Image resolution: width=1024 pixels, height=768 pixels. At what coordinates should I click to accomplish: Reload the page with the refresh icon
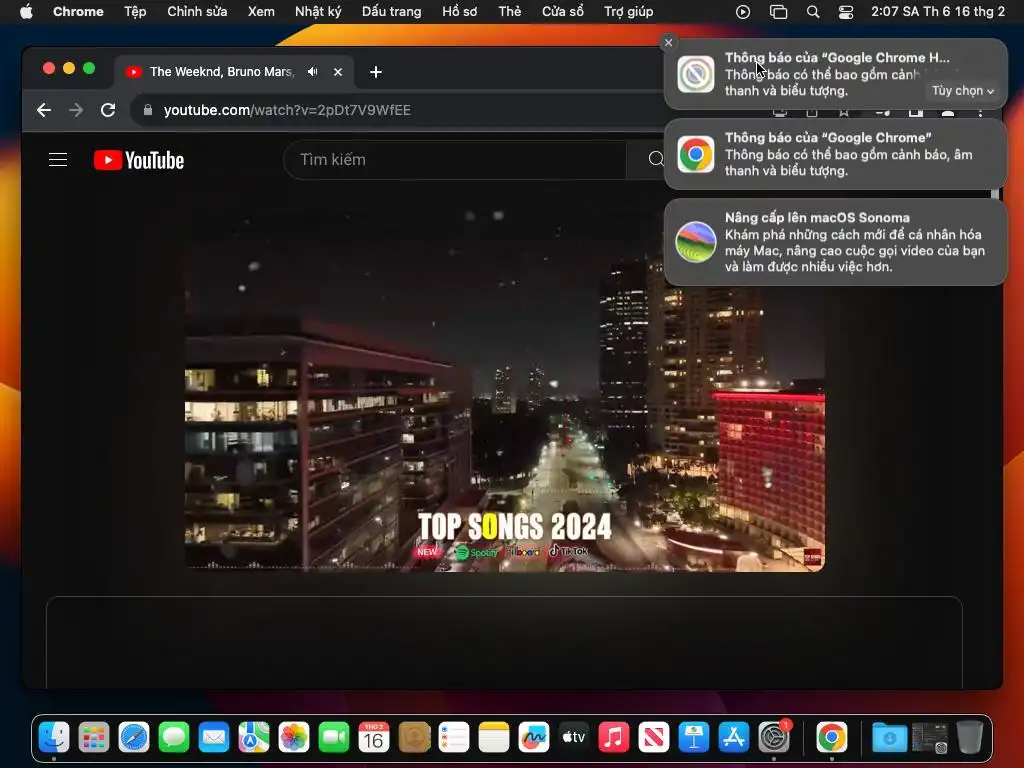click(108, 110)
